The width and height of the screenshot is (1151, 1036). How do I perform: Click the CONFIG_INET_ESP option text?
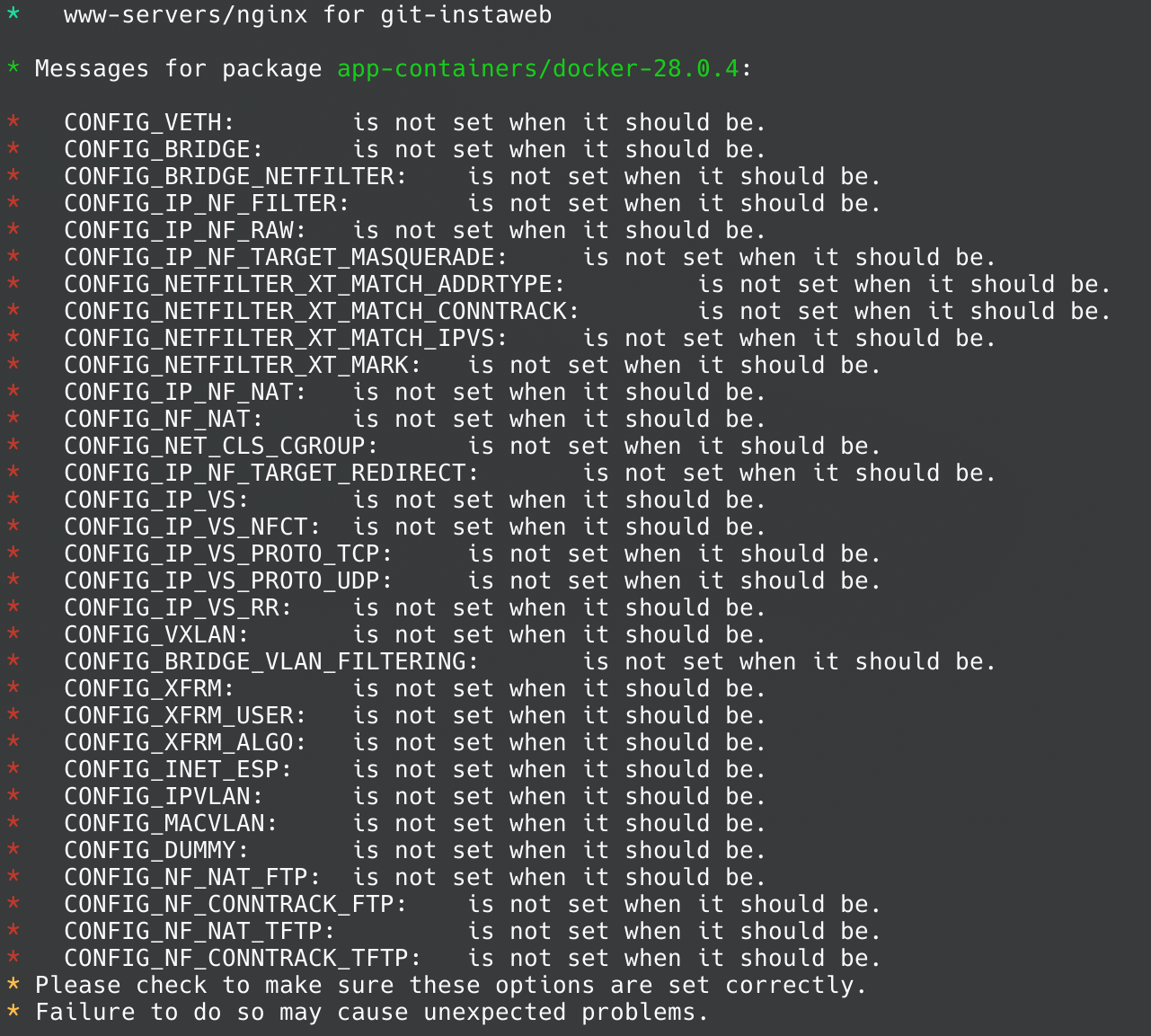click(x=178, y=770)
